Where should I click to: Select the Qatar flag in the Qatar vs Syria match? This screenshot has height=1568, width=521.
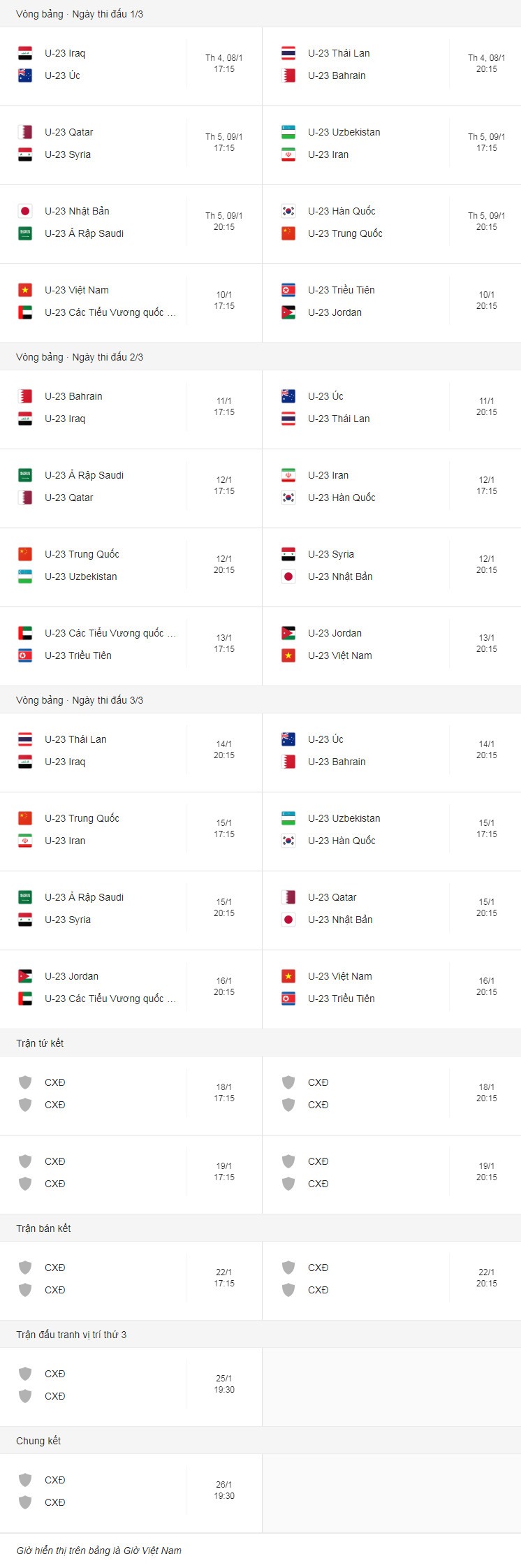coord(25,132)
